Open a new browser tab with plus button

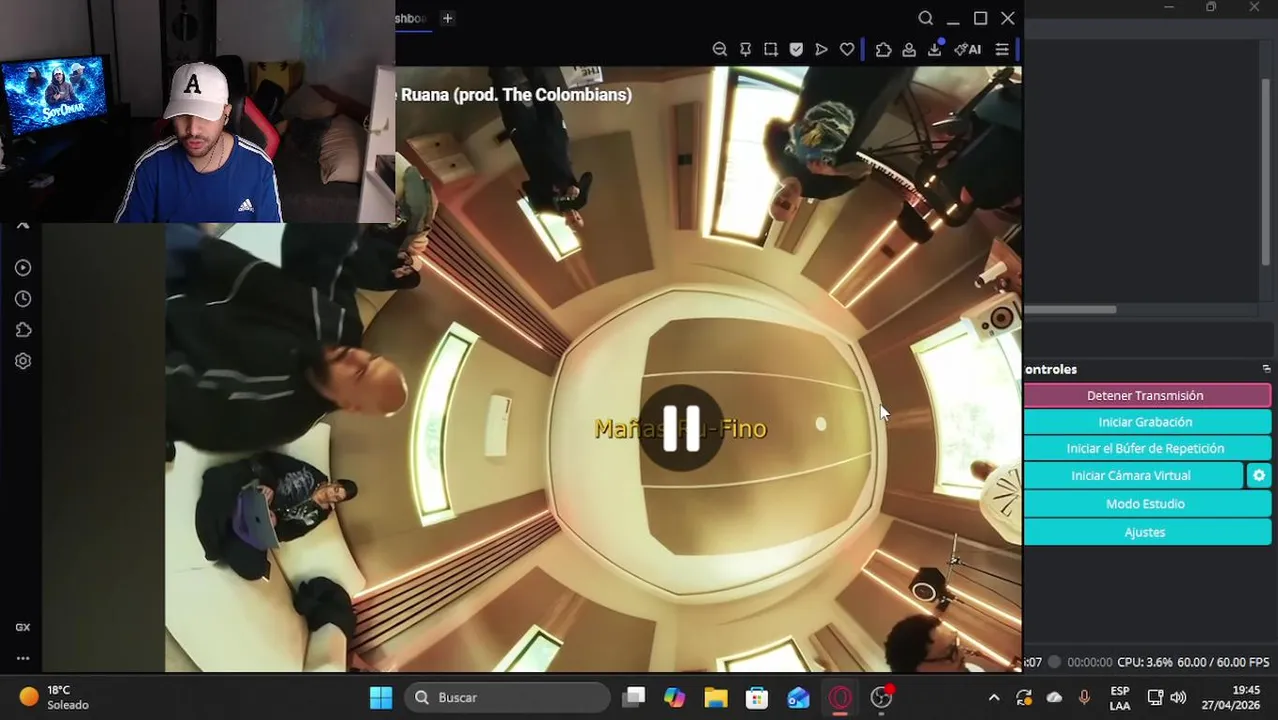click(x=447, y=18)
